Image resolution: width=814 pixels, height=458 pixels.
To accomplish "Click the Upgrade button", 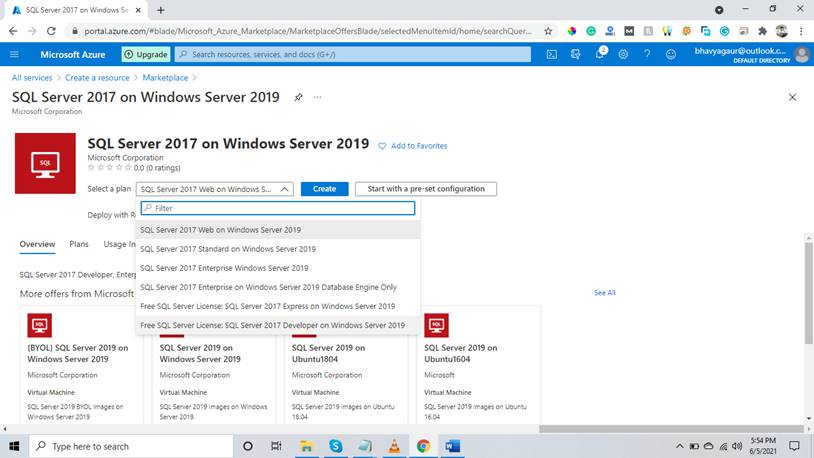I will (x=146, y=54).
